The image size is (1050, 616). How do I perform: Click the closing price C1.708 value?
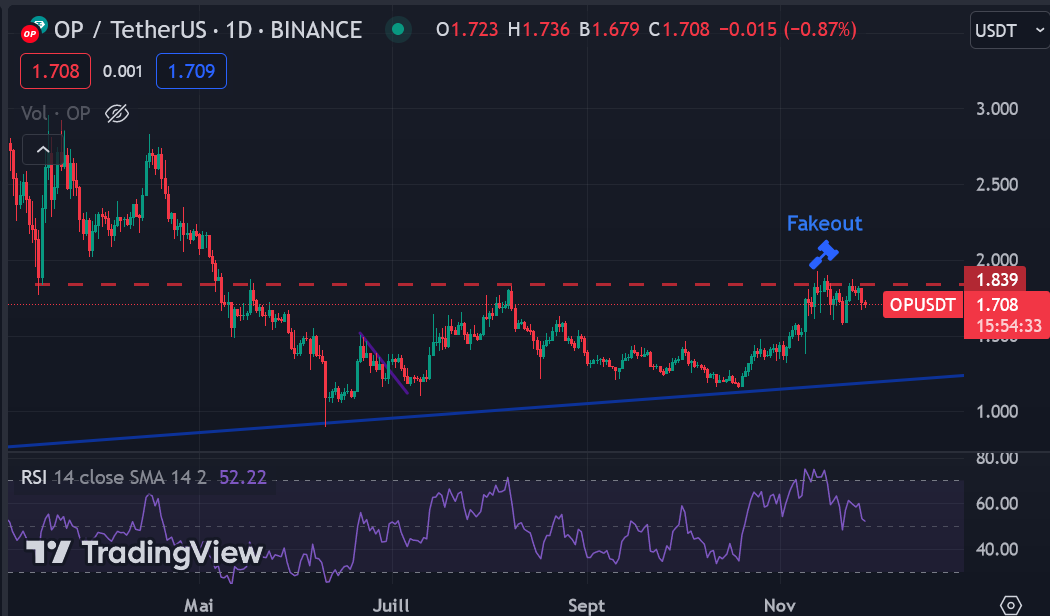pyautogui.click(x=679, y=29)
